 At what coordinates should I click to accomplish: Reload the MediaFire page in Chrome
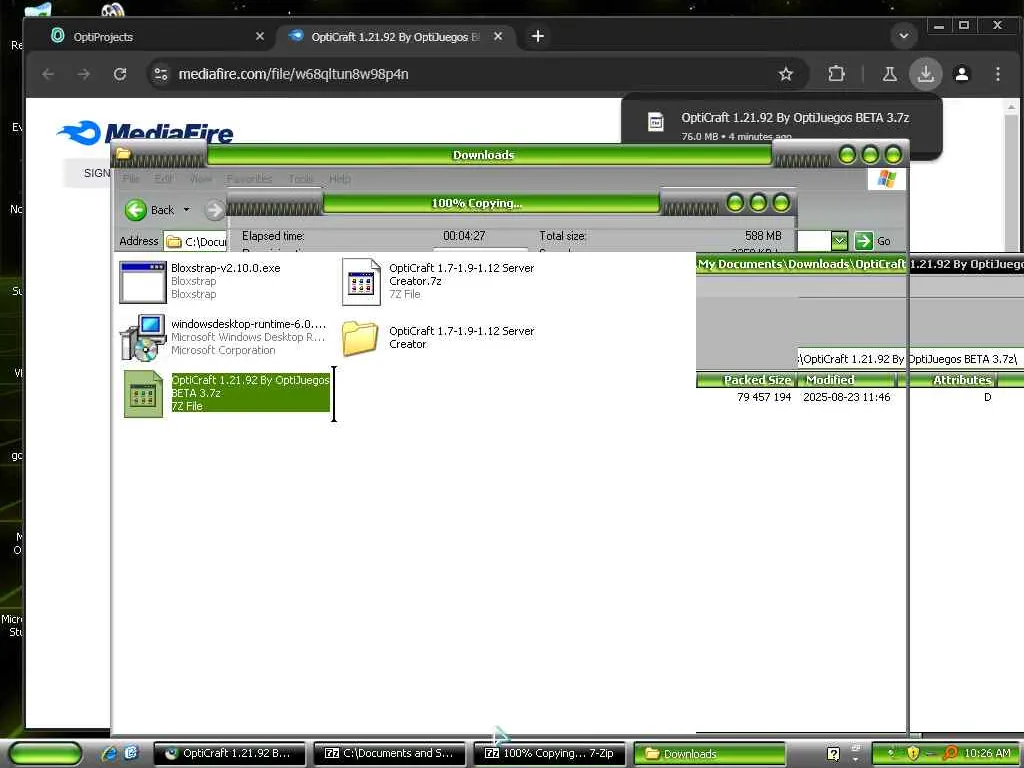point(120,74)
